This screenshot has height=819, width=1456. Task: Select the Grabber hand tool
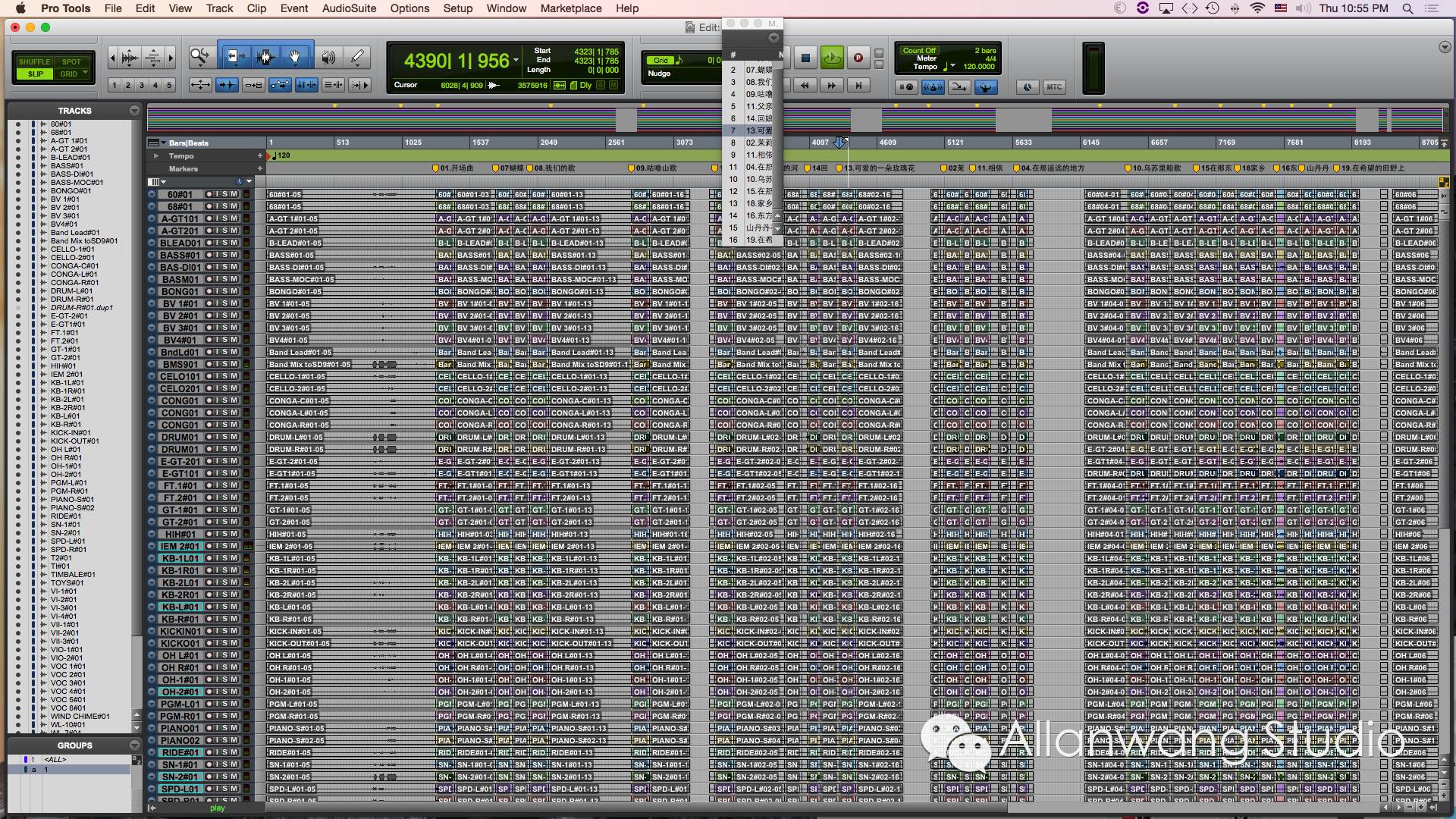(295, 57)
